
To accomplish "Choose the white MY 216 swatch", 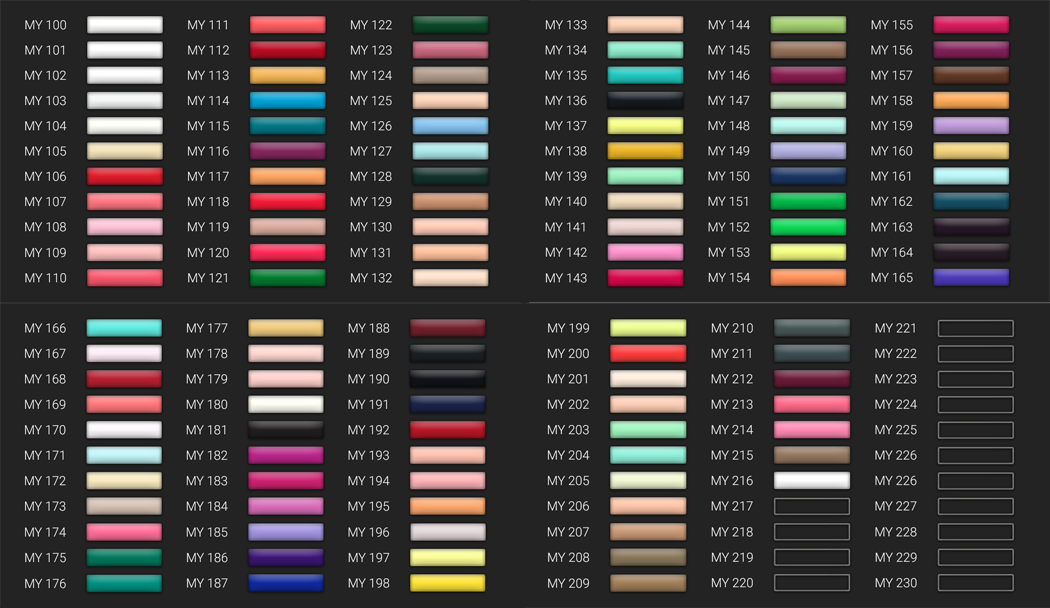I will [x=812, y=481].
